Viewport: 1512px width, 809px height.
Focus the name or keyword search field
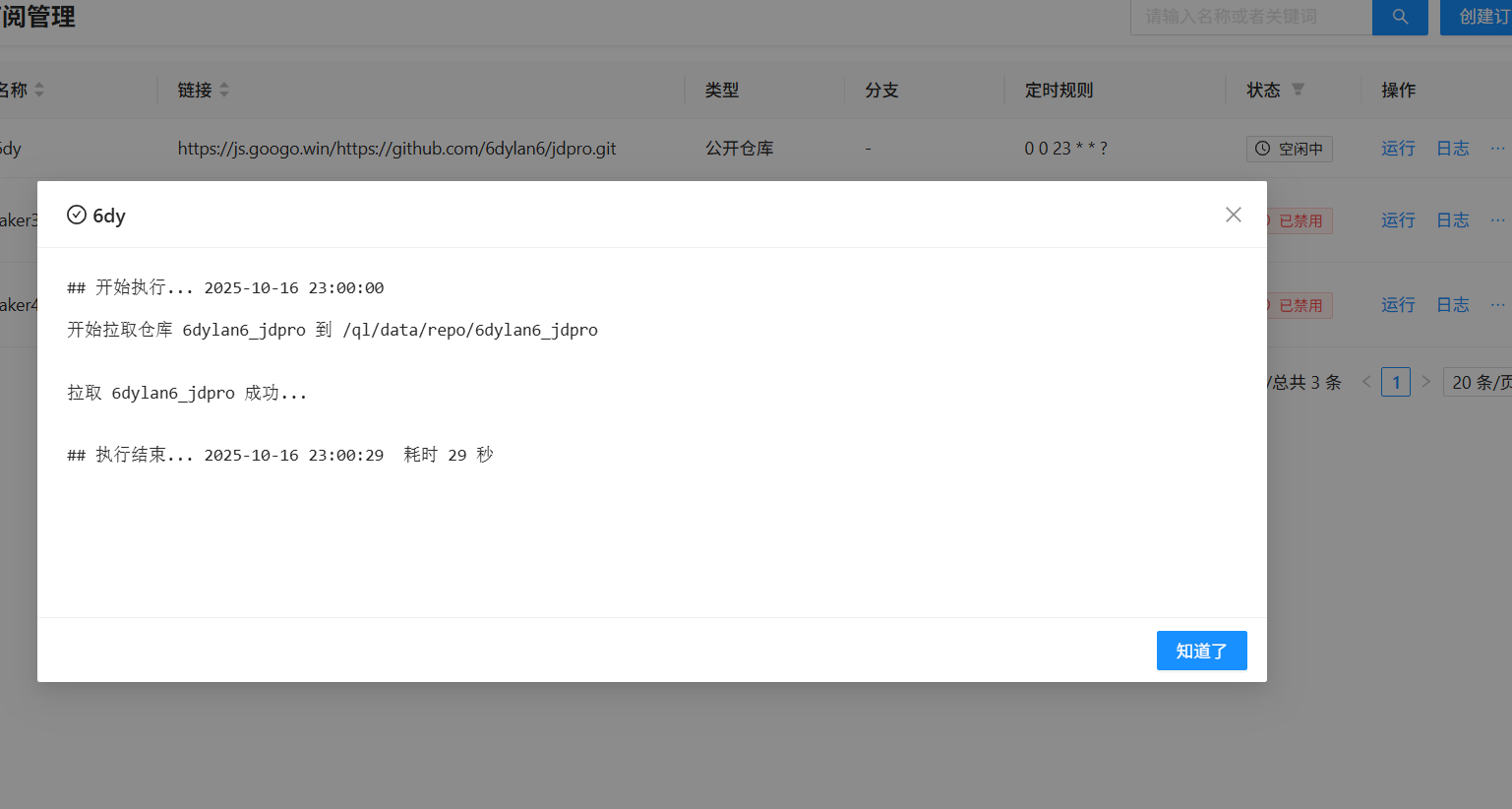tap(1249, 17)
